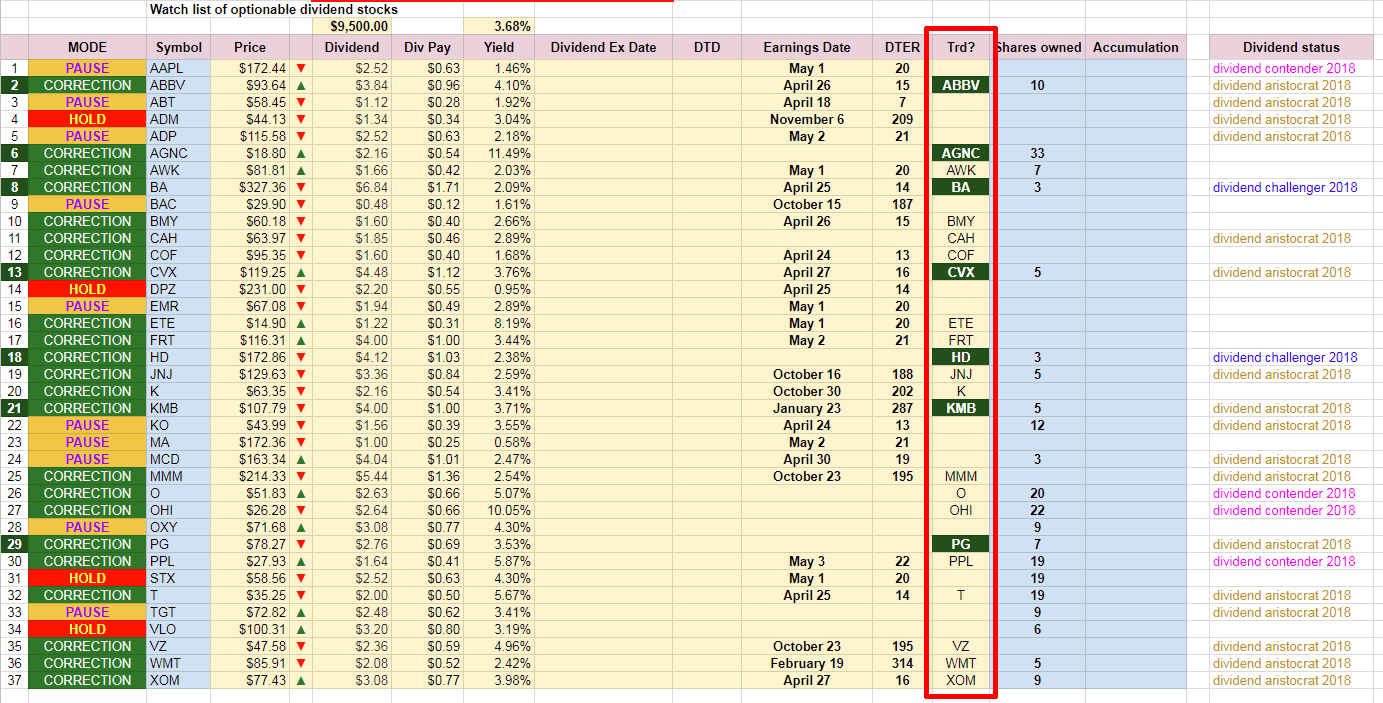1383x703 pixels.
Task: Click 'dividend challenger 2018' in HD row
Action: tap(1285, 357)
